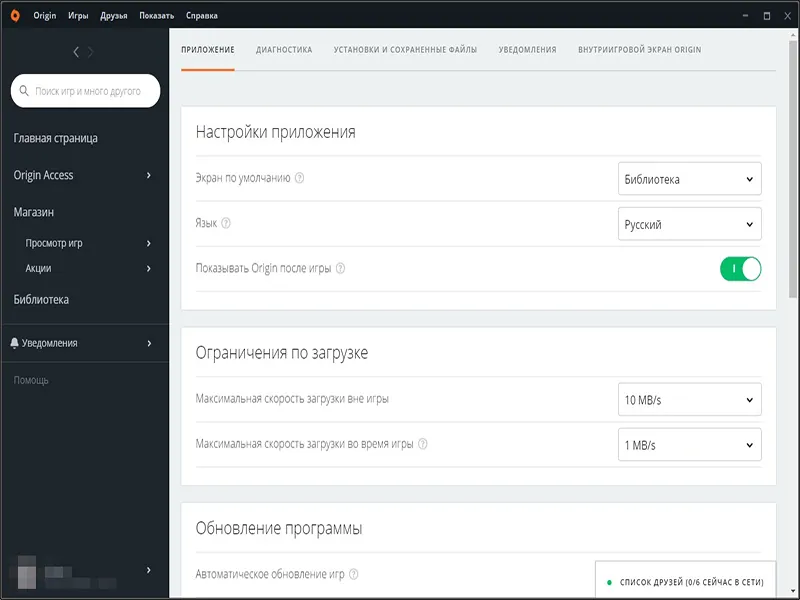Click help icon beside Показывать Origin после игры

click(x=341, y=269)
